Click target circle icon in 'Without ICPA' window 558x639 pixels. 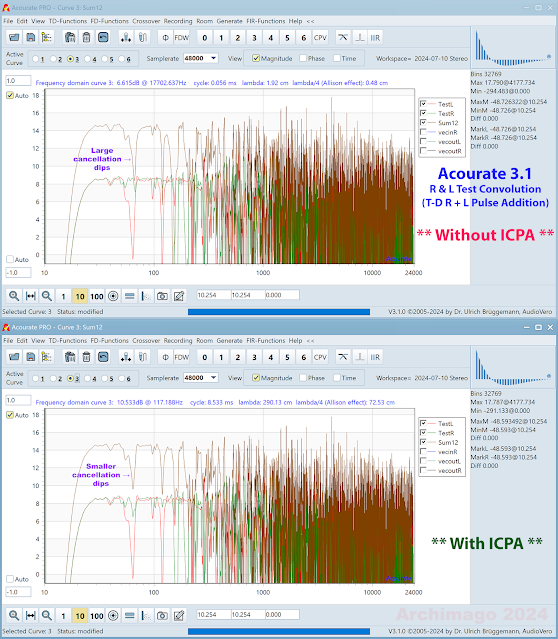pyautogui.click(x=113, y=296)
